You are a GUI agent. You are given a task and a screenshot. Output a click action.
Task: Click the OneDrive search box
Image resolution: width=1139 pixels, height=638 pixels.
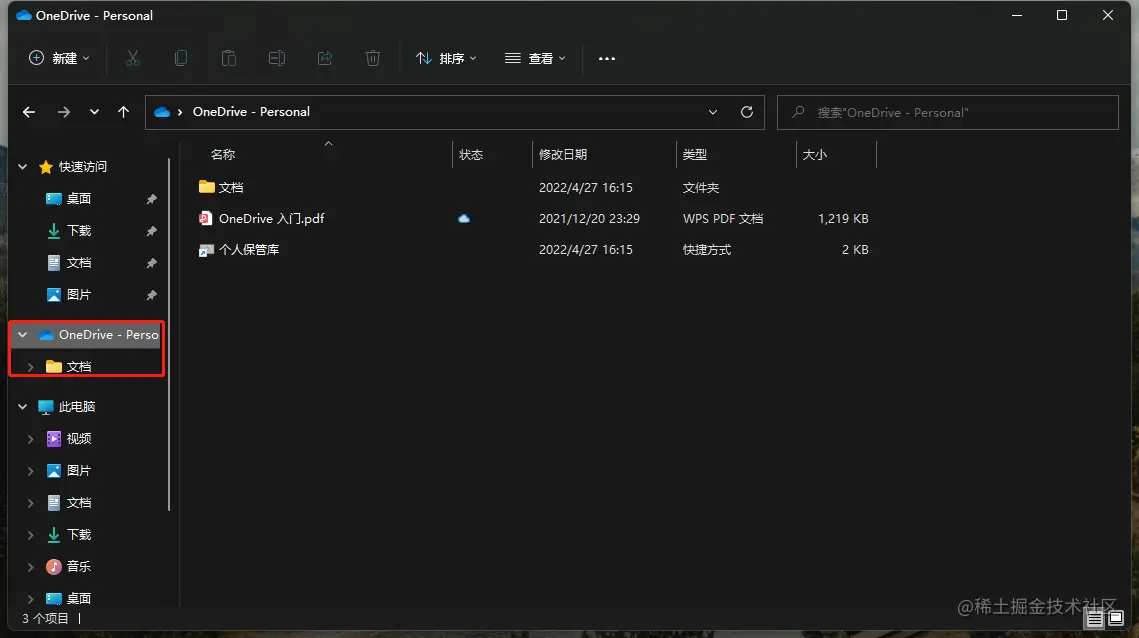tap(947, 113)
